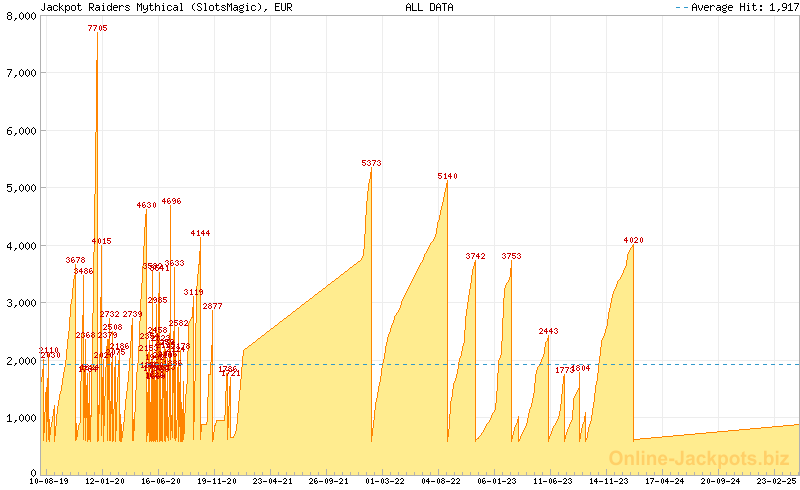The height and width of the screenshot is (490, 800).
Task: Click the 5,000 y-axis label
Action: pos(21,188)
